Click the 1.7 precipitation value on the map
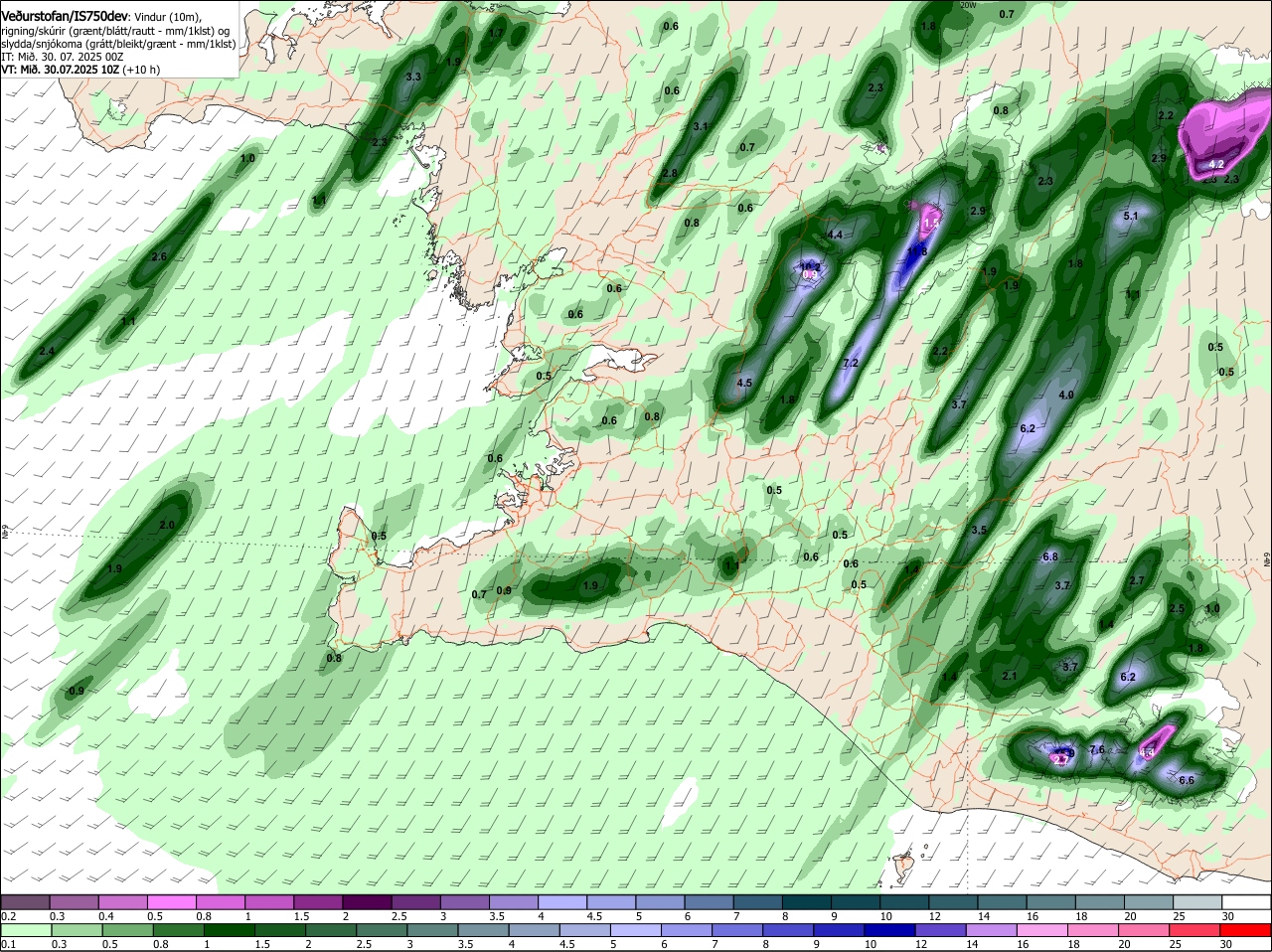This screenshot has width=1272, height=952. (x=497, y=32)
